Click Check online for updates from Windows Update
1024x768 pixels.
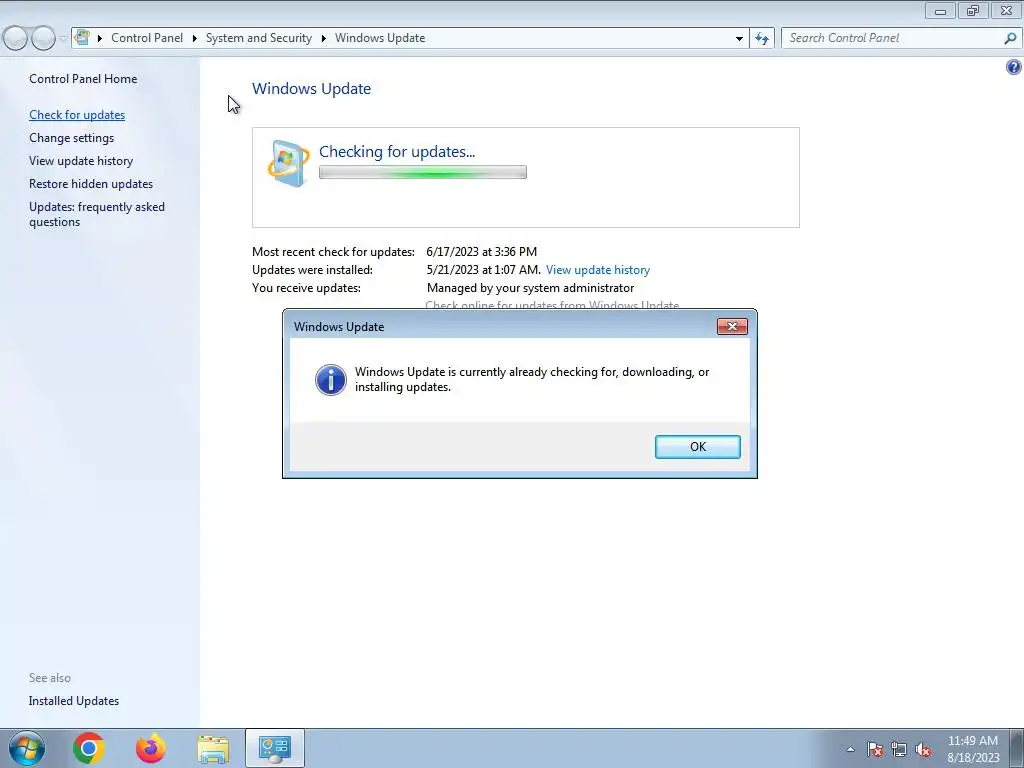(552, 305)
